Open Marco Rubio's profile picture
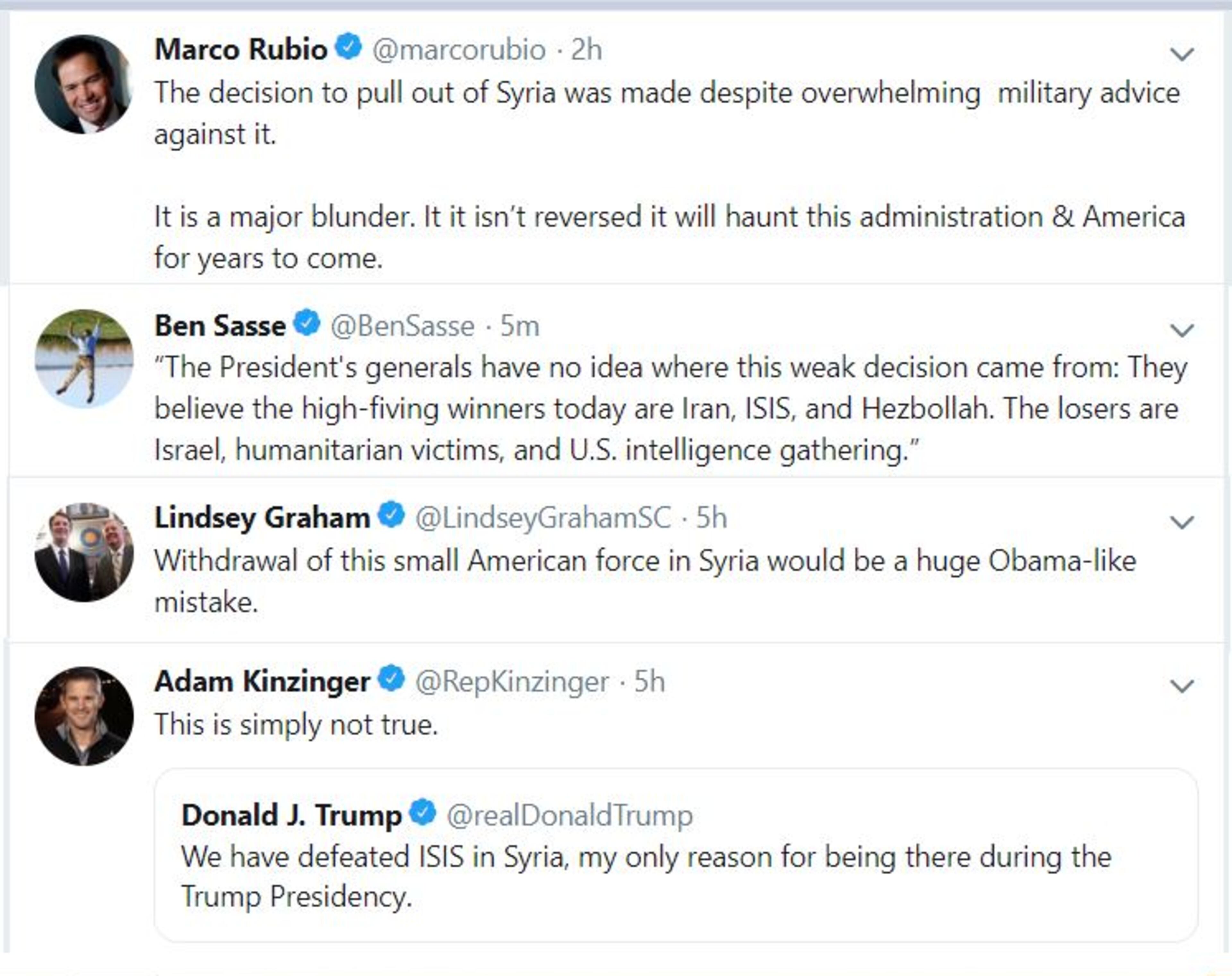Screen dimensions: 1232x976 coord(84,84)
